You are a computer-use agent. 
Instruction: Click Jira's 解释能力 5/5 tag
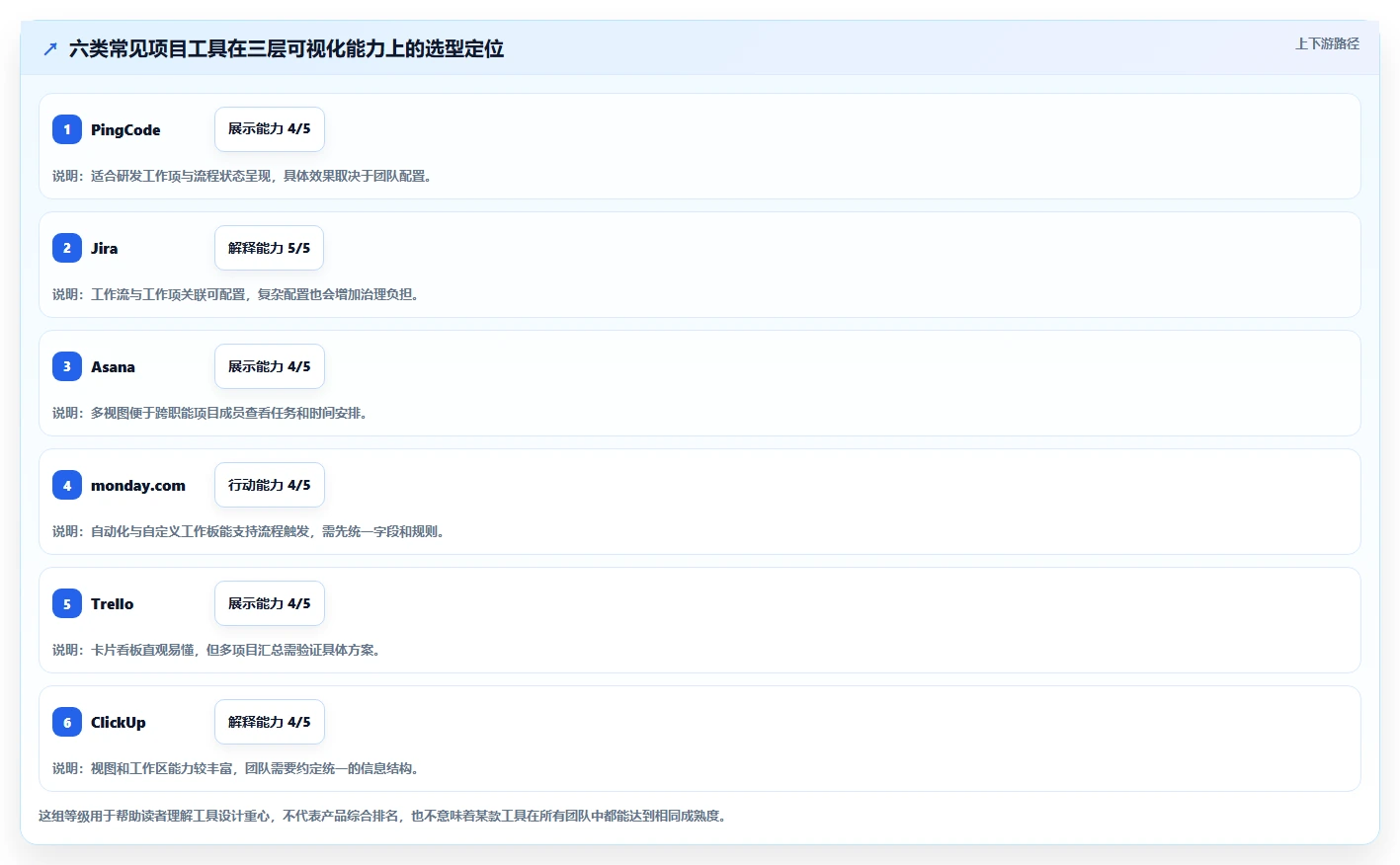click(270, 248)
